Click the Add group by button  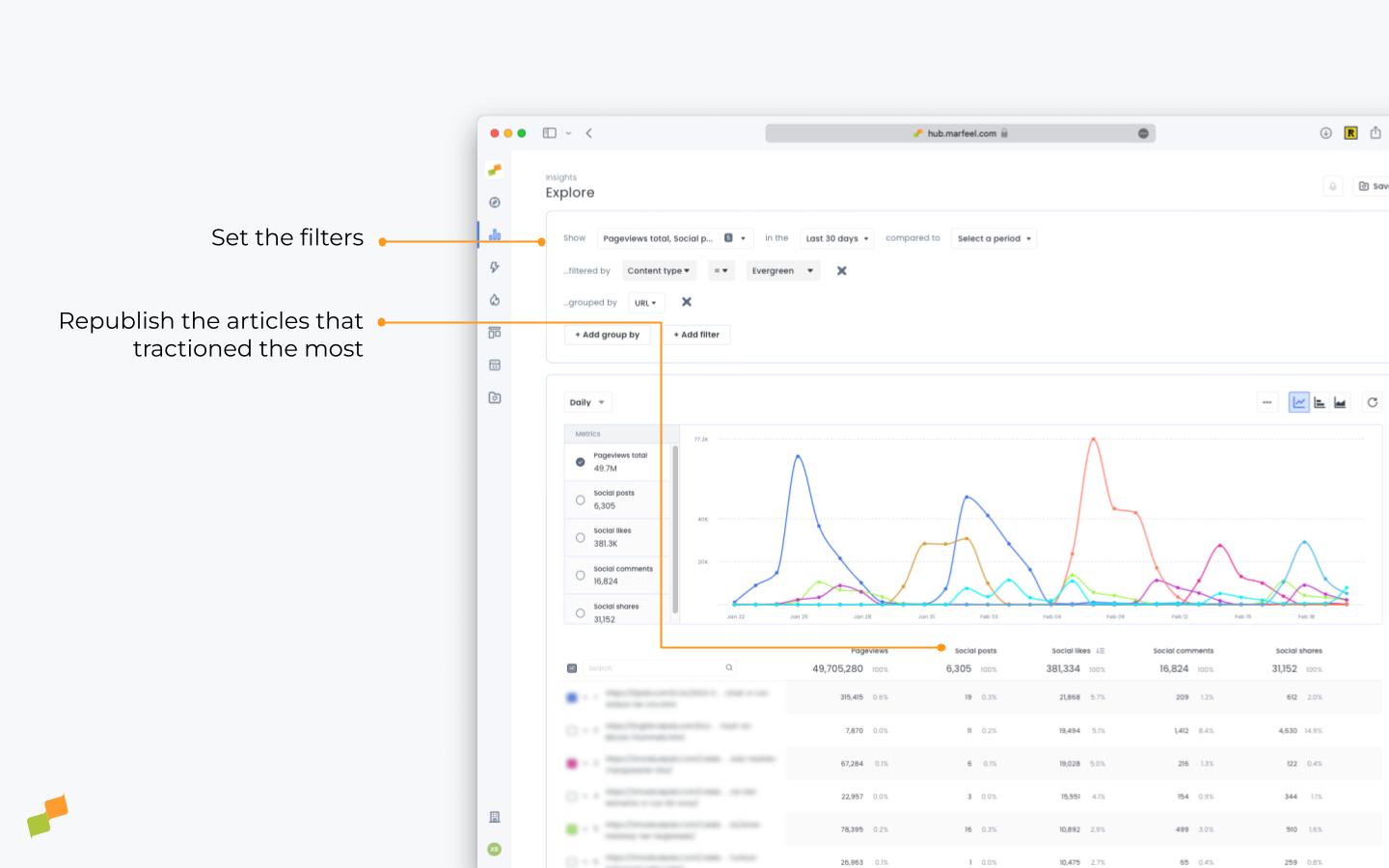607,335
